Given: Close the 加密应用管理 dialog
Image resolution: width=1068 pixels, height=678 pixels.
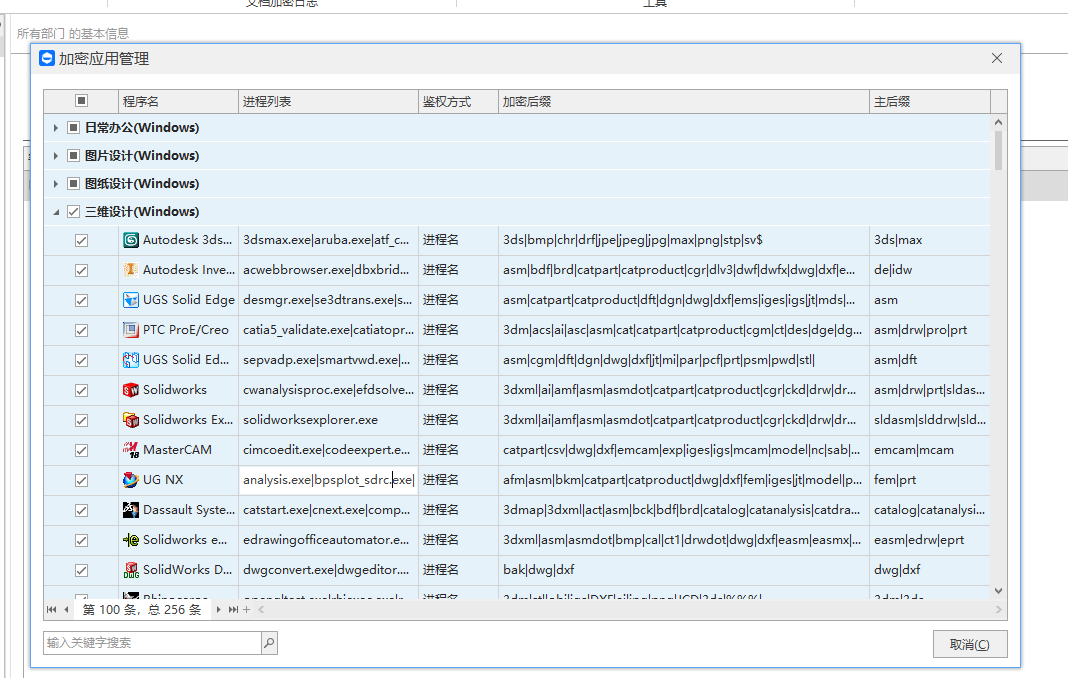Looking at the screenshot, I should click(x=996, y=59).
